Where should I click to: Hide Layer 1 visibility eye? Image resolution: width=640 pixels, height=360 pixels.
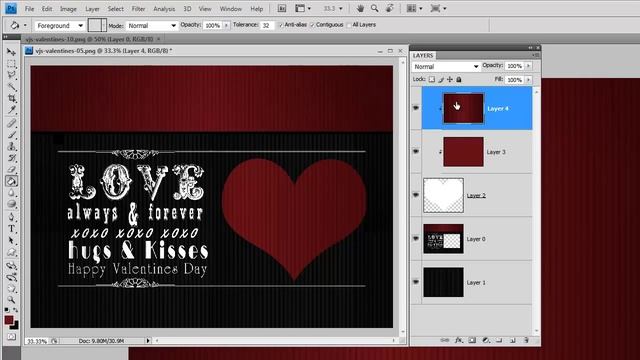pos(416,282)
